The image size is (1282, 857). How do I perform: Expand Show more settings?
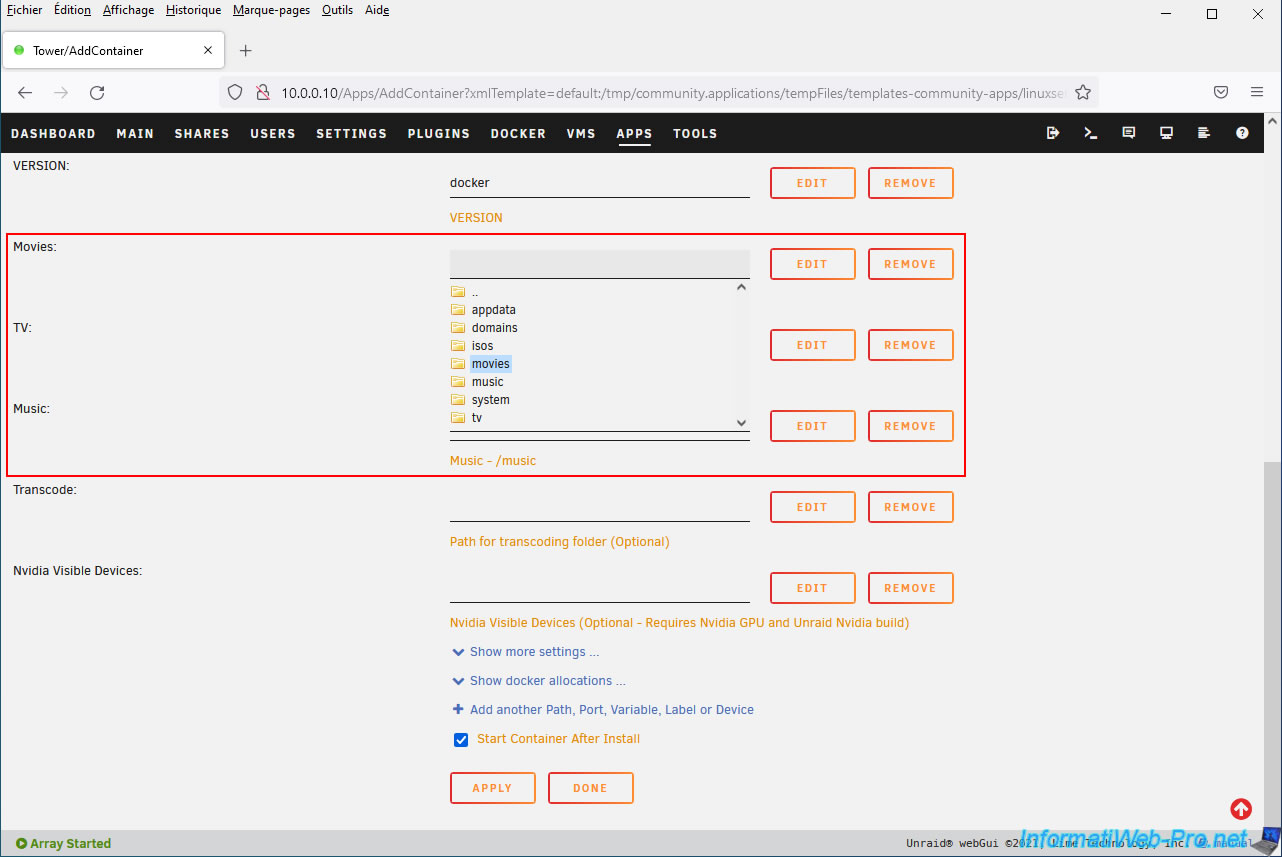point(534,652)
